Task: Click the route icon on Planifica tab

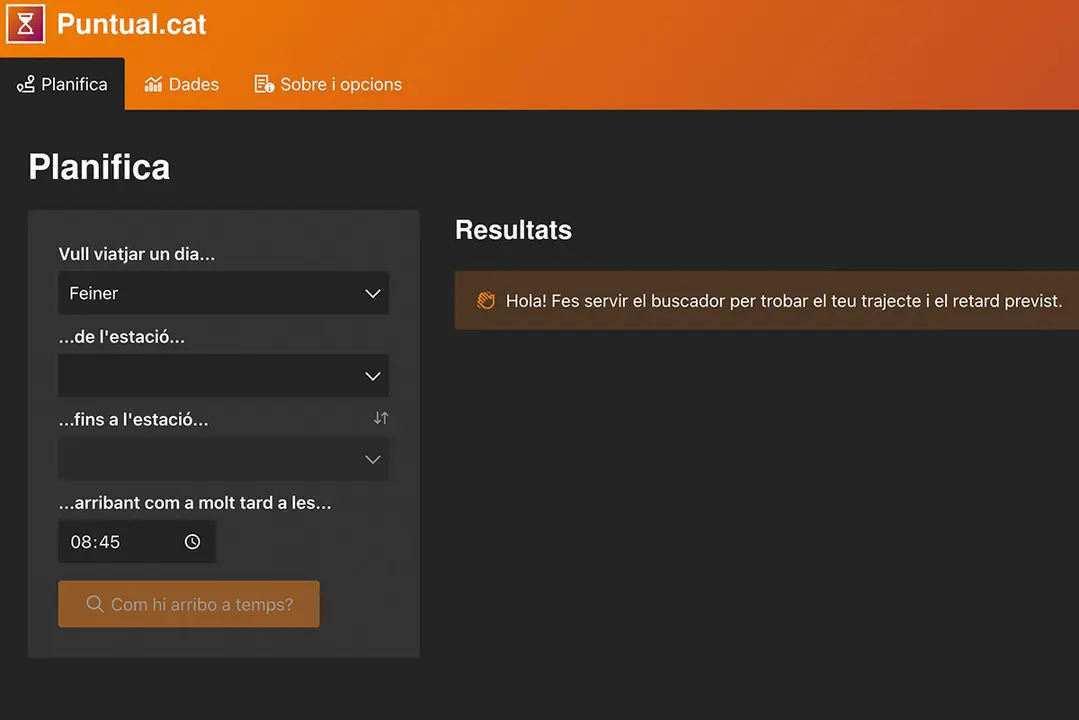Action: point(26,85)
